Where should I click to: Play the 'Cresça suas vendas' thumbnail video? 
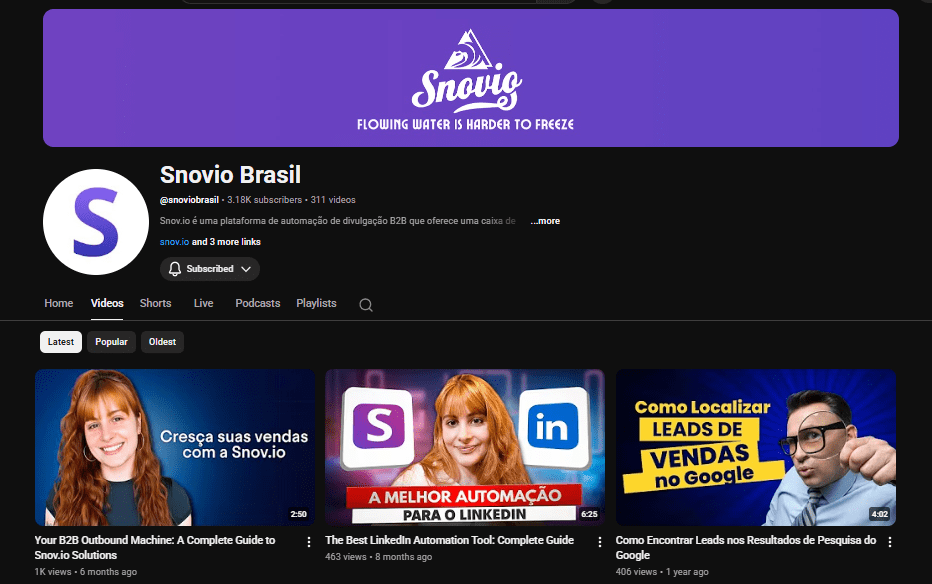pyautogui.click(x=175, y=447)
